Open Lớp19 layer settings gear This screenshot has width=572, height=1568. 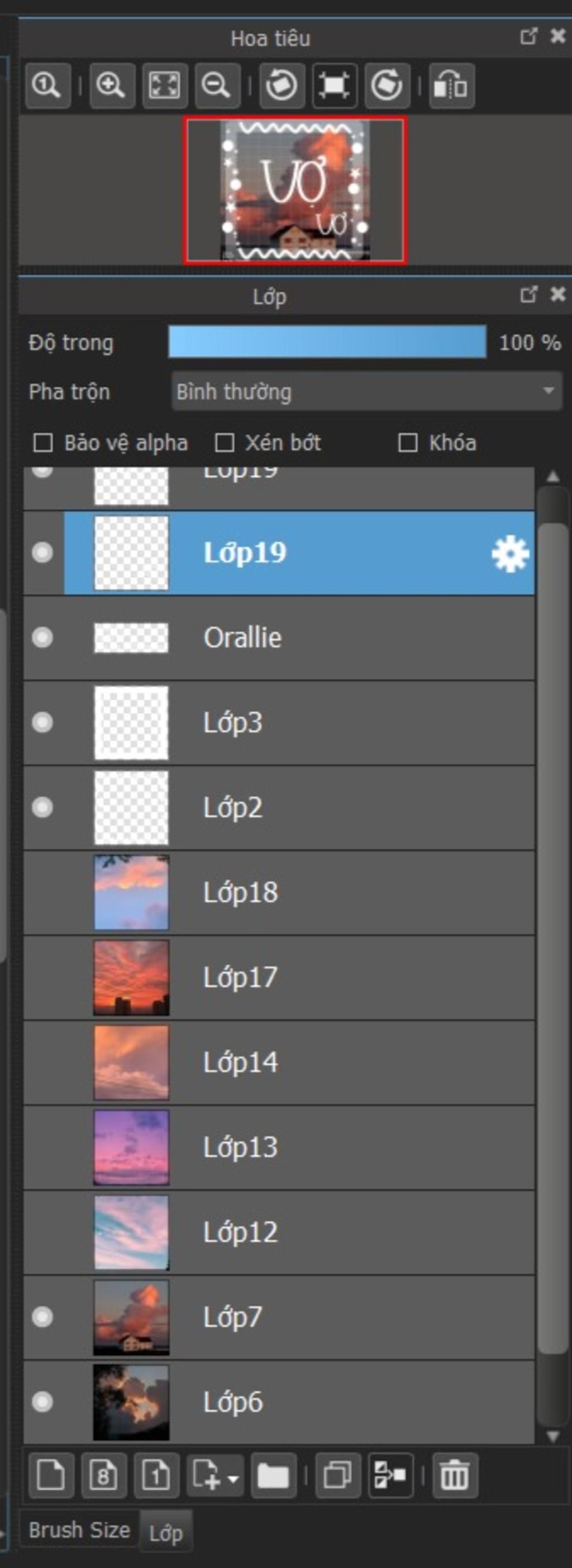point(510,553)
